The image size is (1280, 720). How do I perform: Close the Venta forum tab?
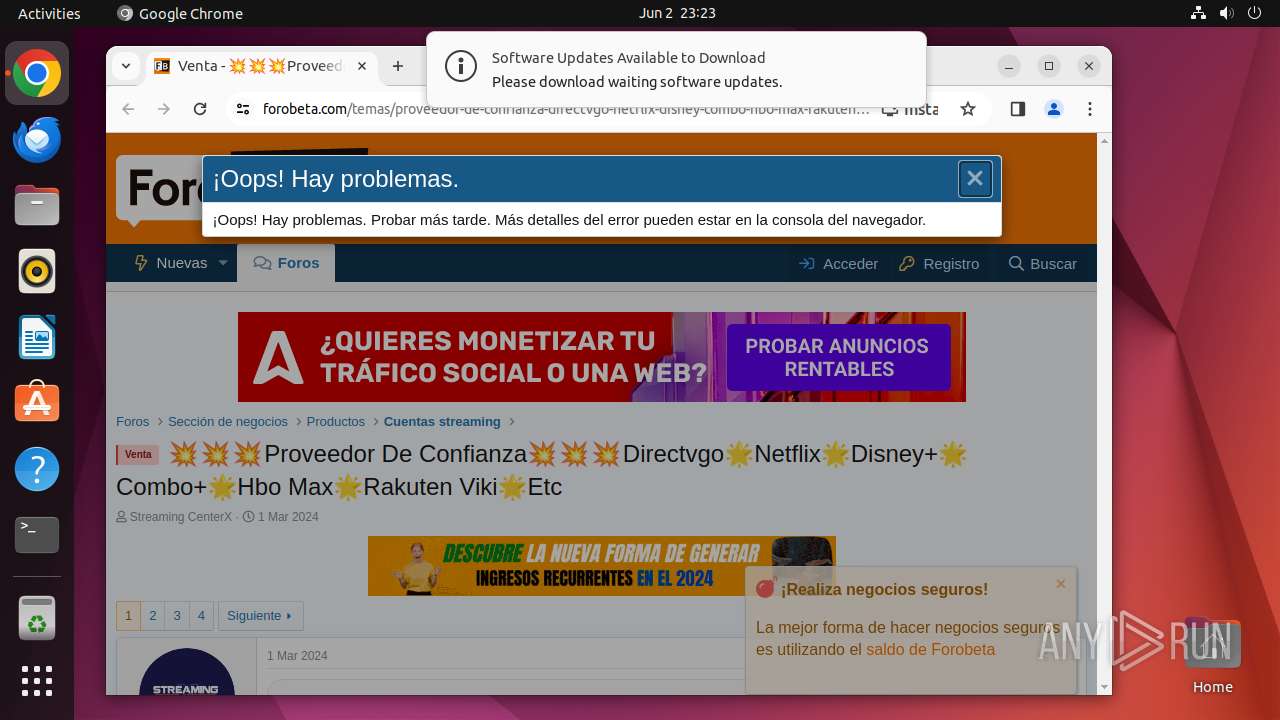tap(362, 66)
